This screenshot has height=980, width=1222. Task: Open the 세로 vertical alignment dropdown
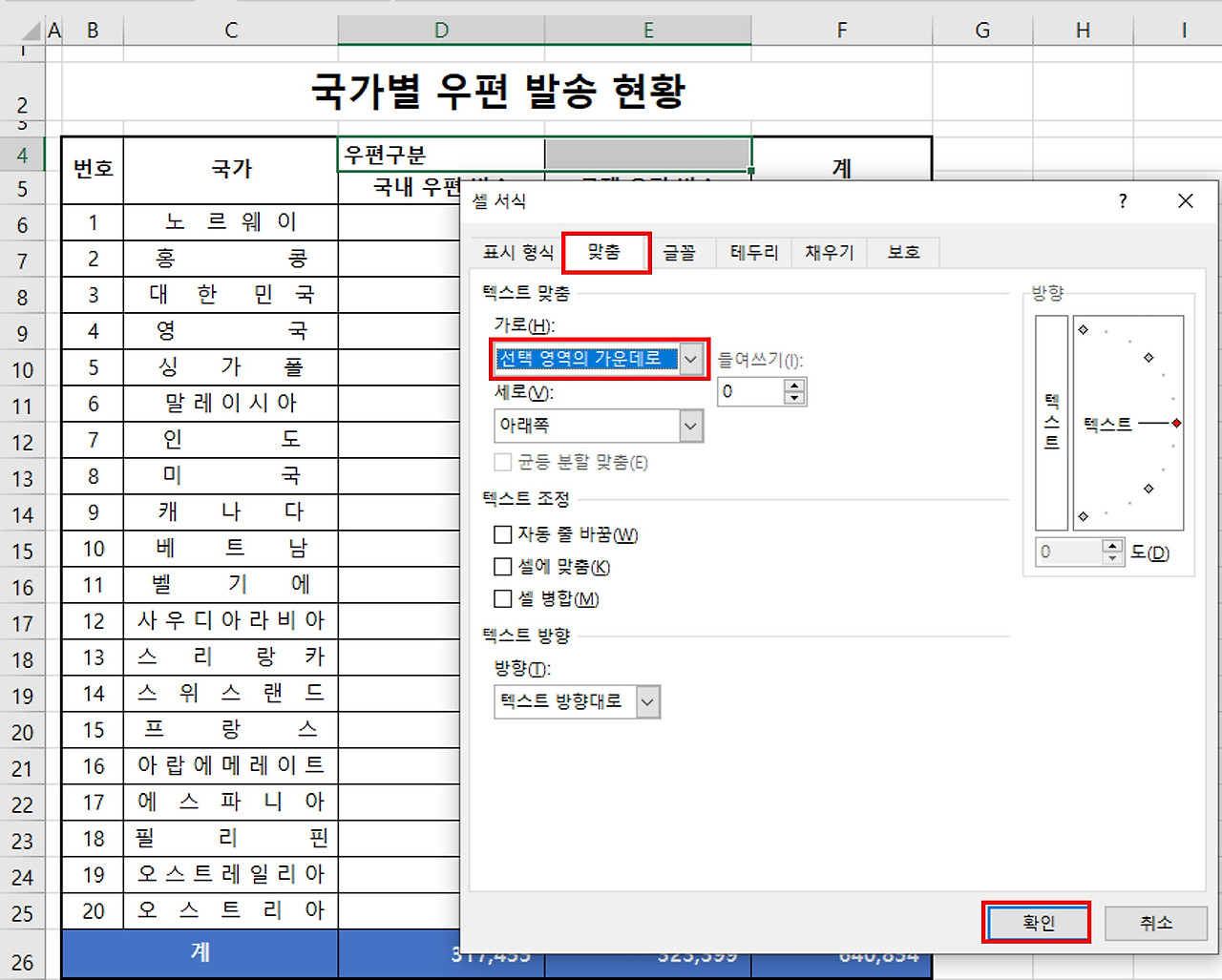(690, 426)
